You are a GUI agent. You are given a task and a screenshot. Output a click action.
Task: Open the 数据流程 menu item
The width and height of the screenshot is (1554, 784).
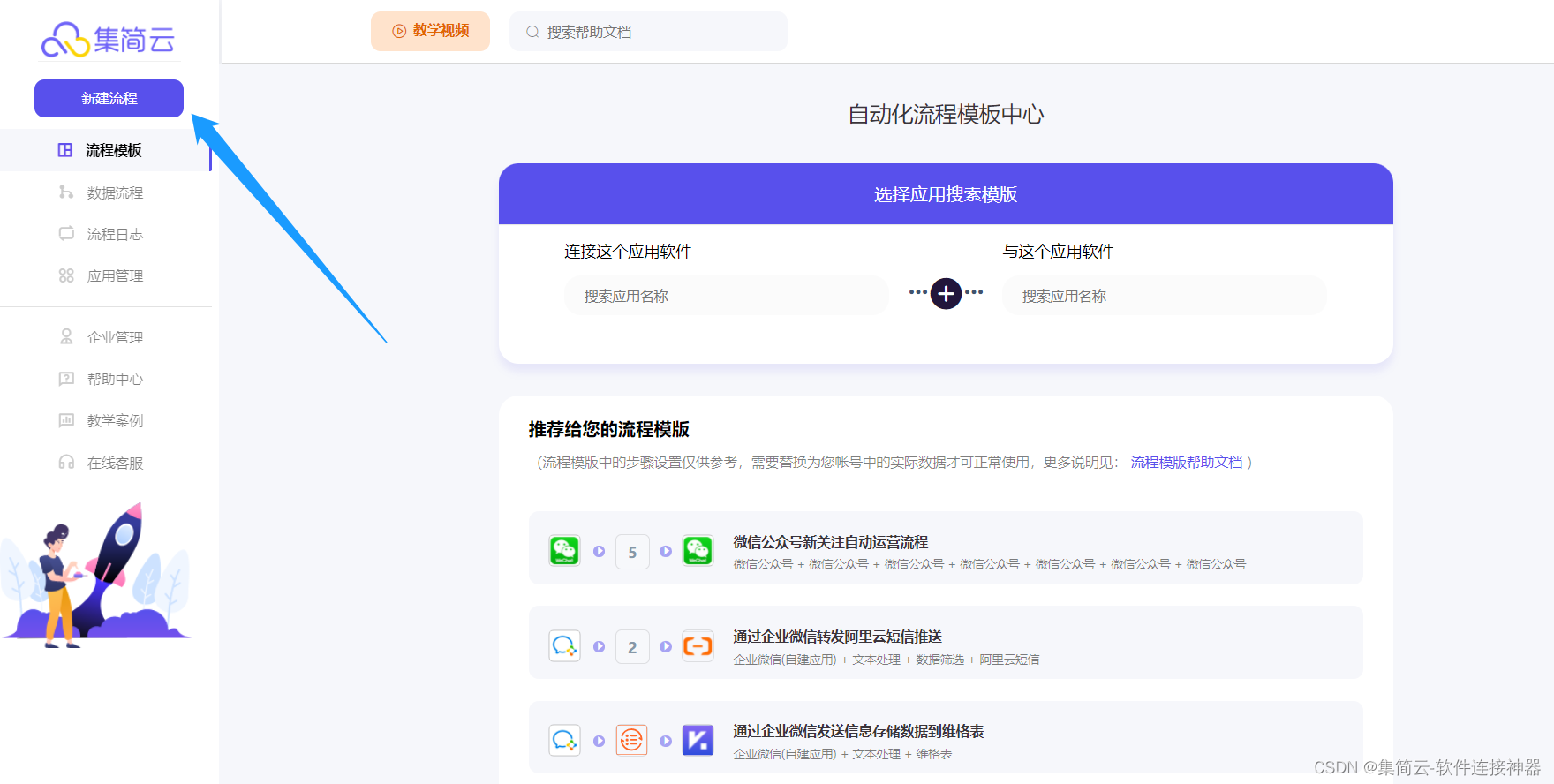tap(106, 192)
